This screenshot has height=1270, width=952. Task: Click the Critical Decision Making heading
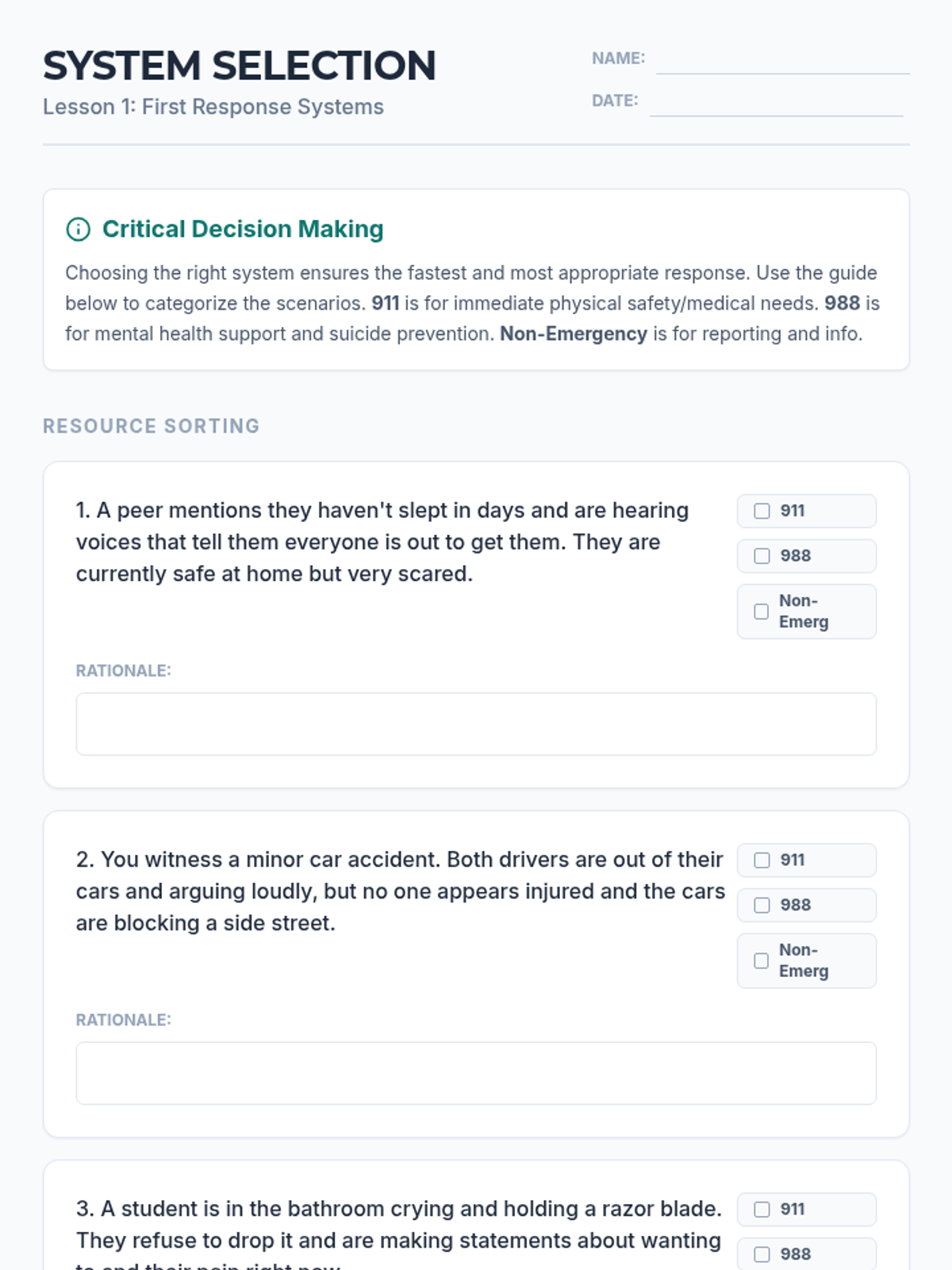243,229
